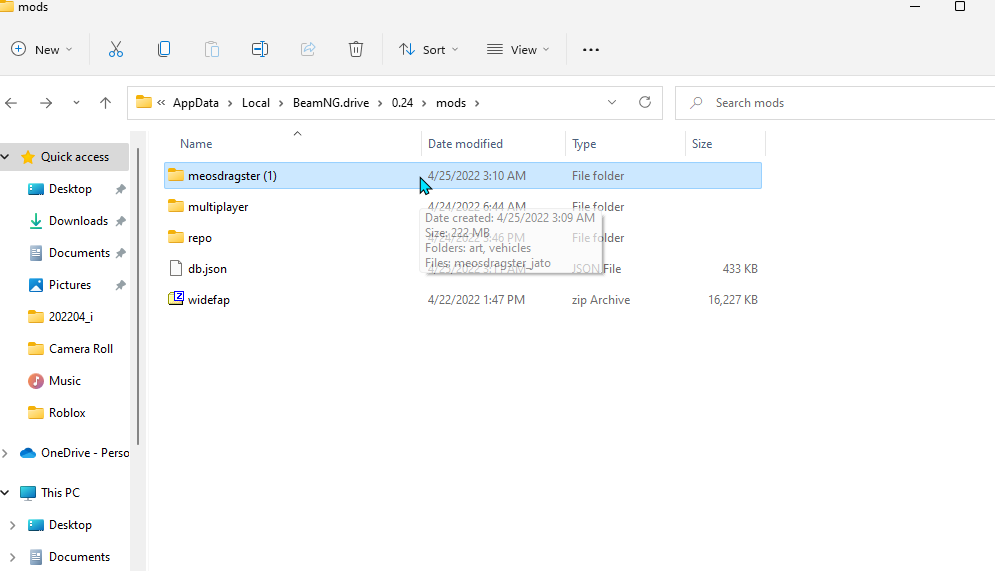995x571 pixels.
Task: Click the 16,227 KB size cell
Action: pos(733,300)
